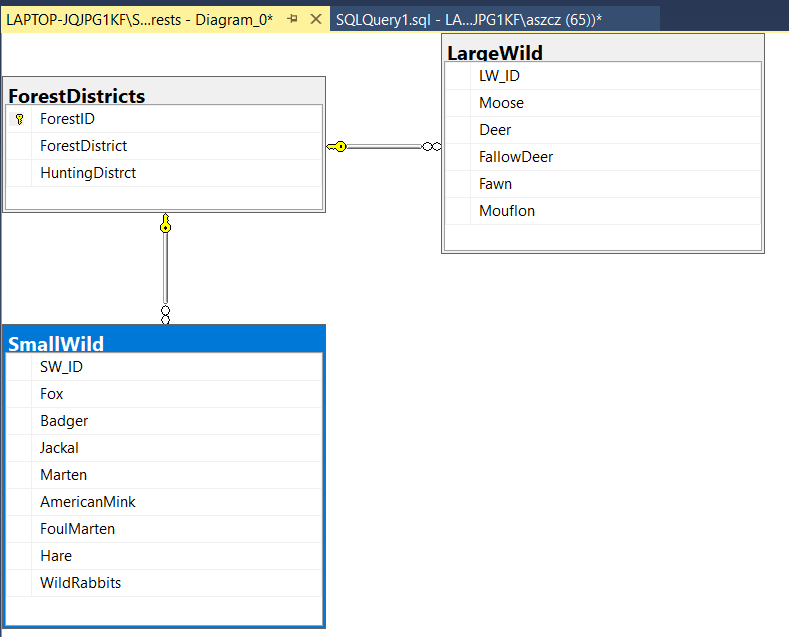Close the Diagram_0 tab
Screen dimensions: 789x637
(x=316, y=19)
